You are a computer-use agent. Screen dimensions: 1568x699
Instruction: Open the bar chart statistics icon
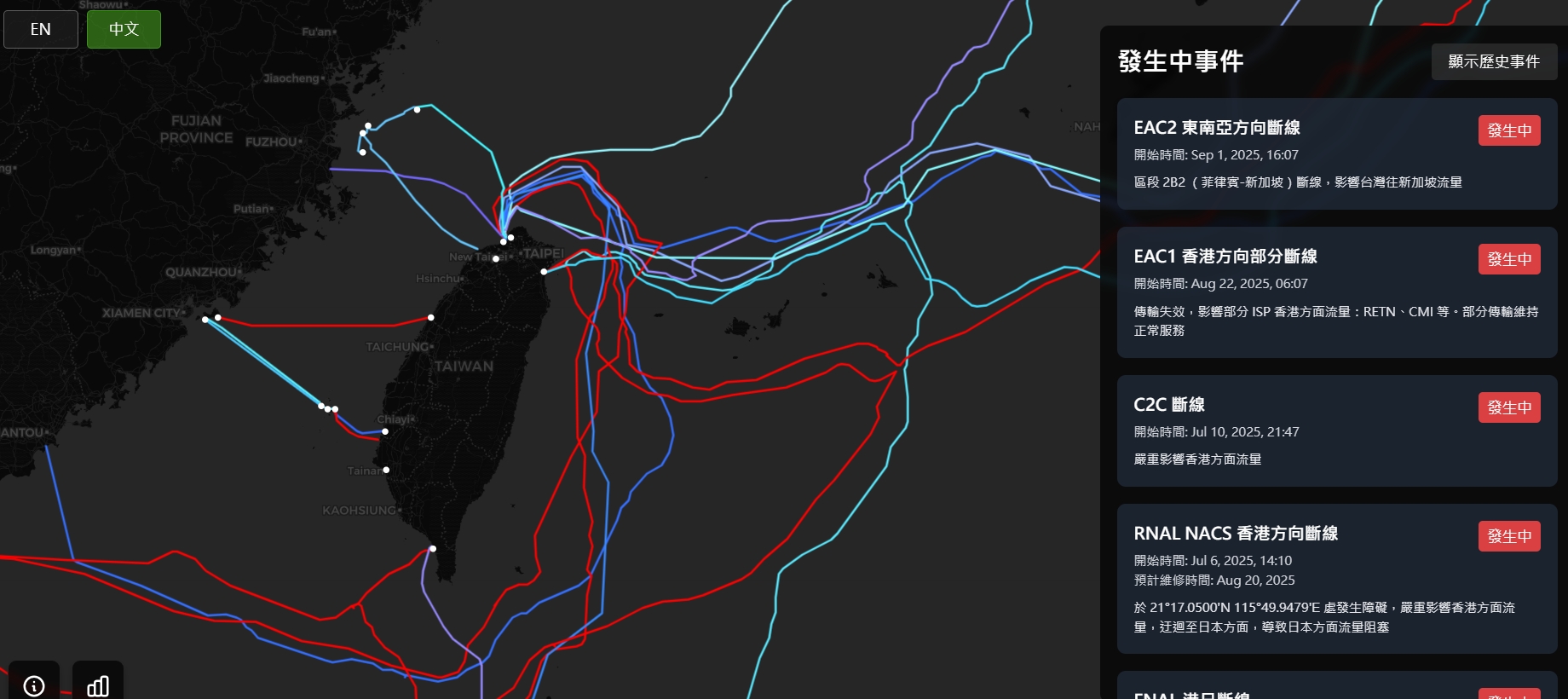click(98, 685)
